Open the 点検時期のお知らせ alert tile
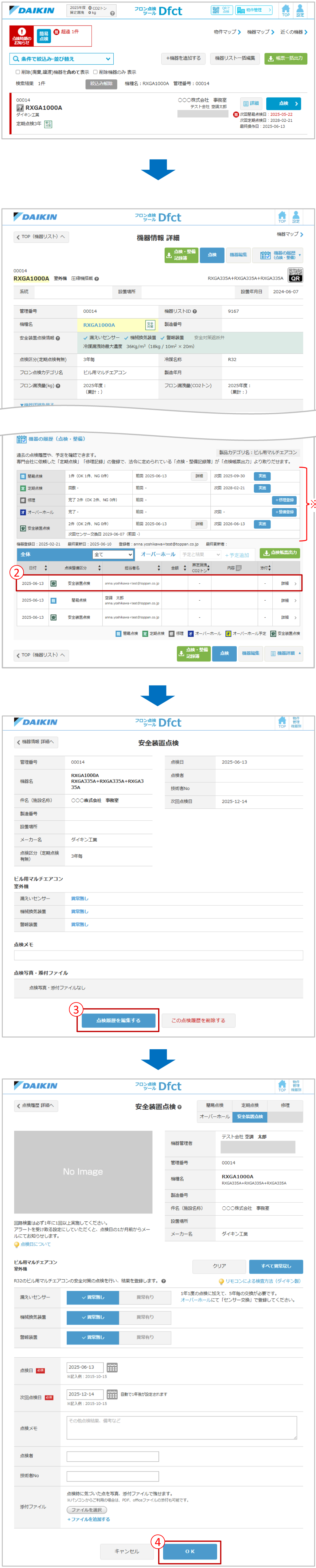 point(21,36)
